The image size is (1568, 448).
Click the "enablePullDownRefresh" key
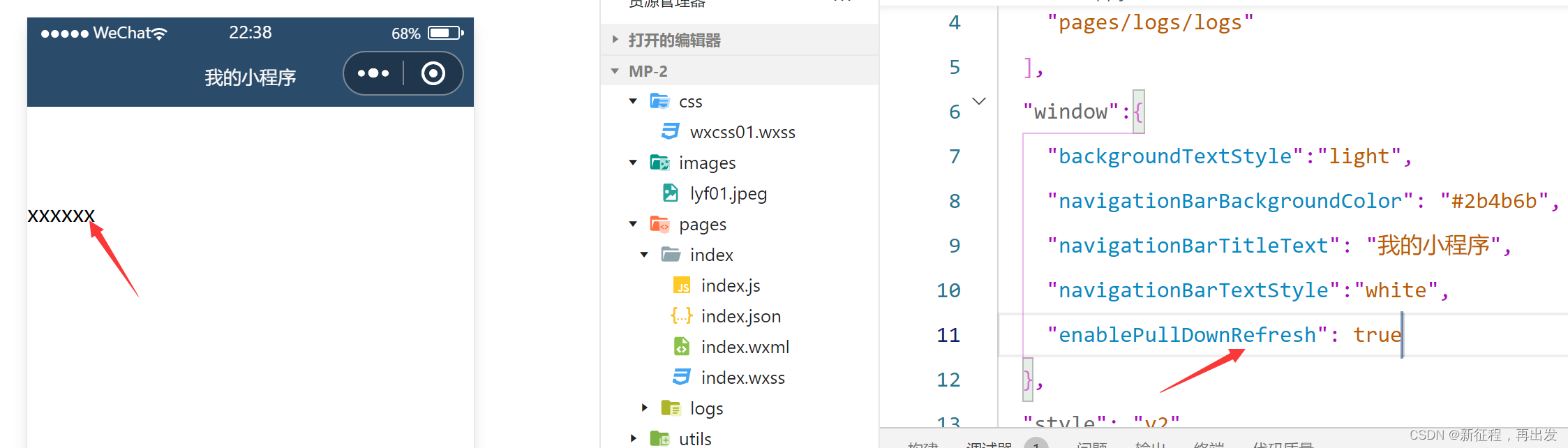(1187, 335)
